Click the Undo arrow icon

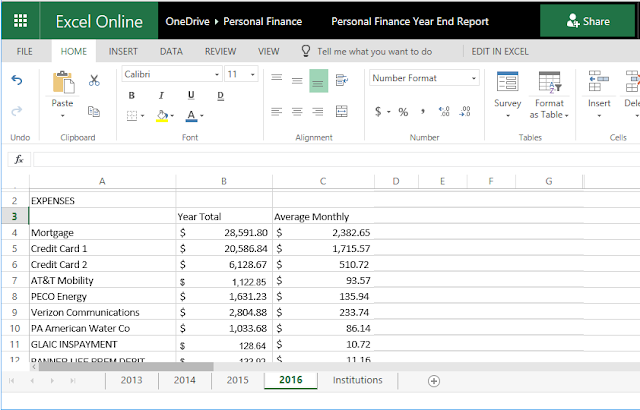pyautogui.click(x=17, y=80)
